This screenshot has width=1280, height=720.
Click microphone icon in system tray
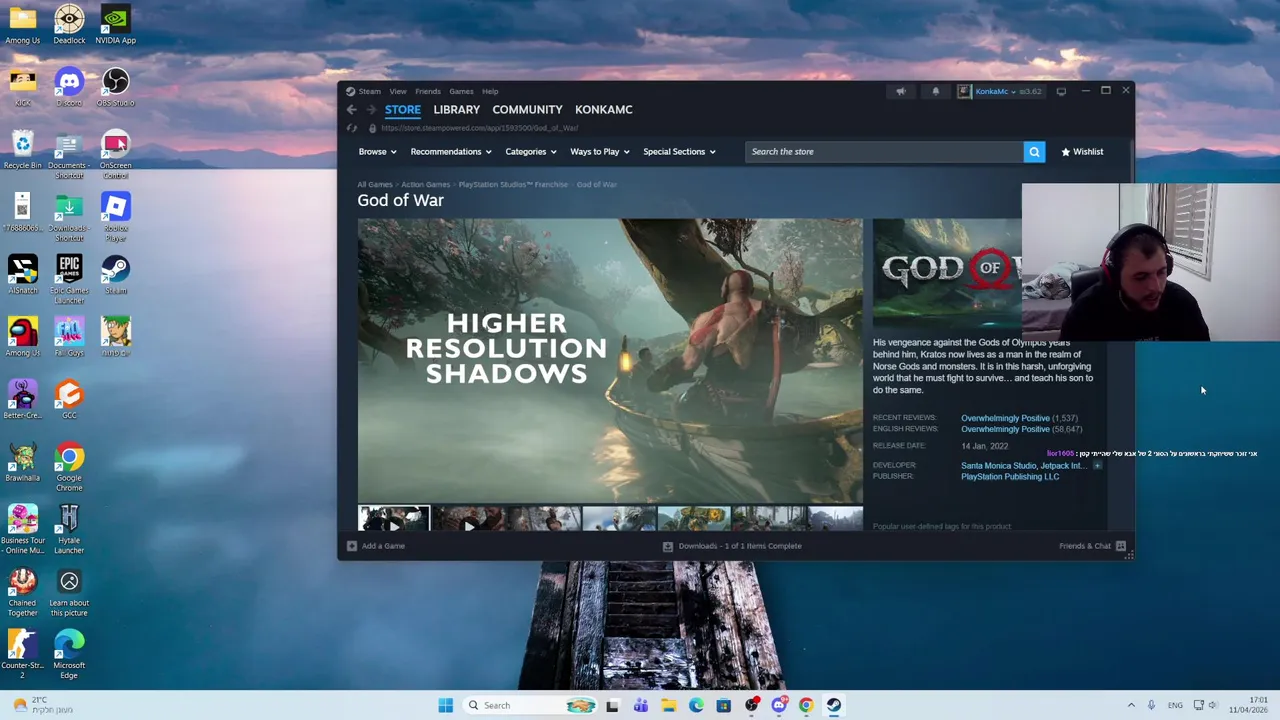point(1151,705)
